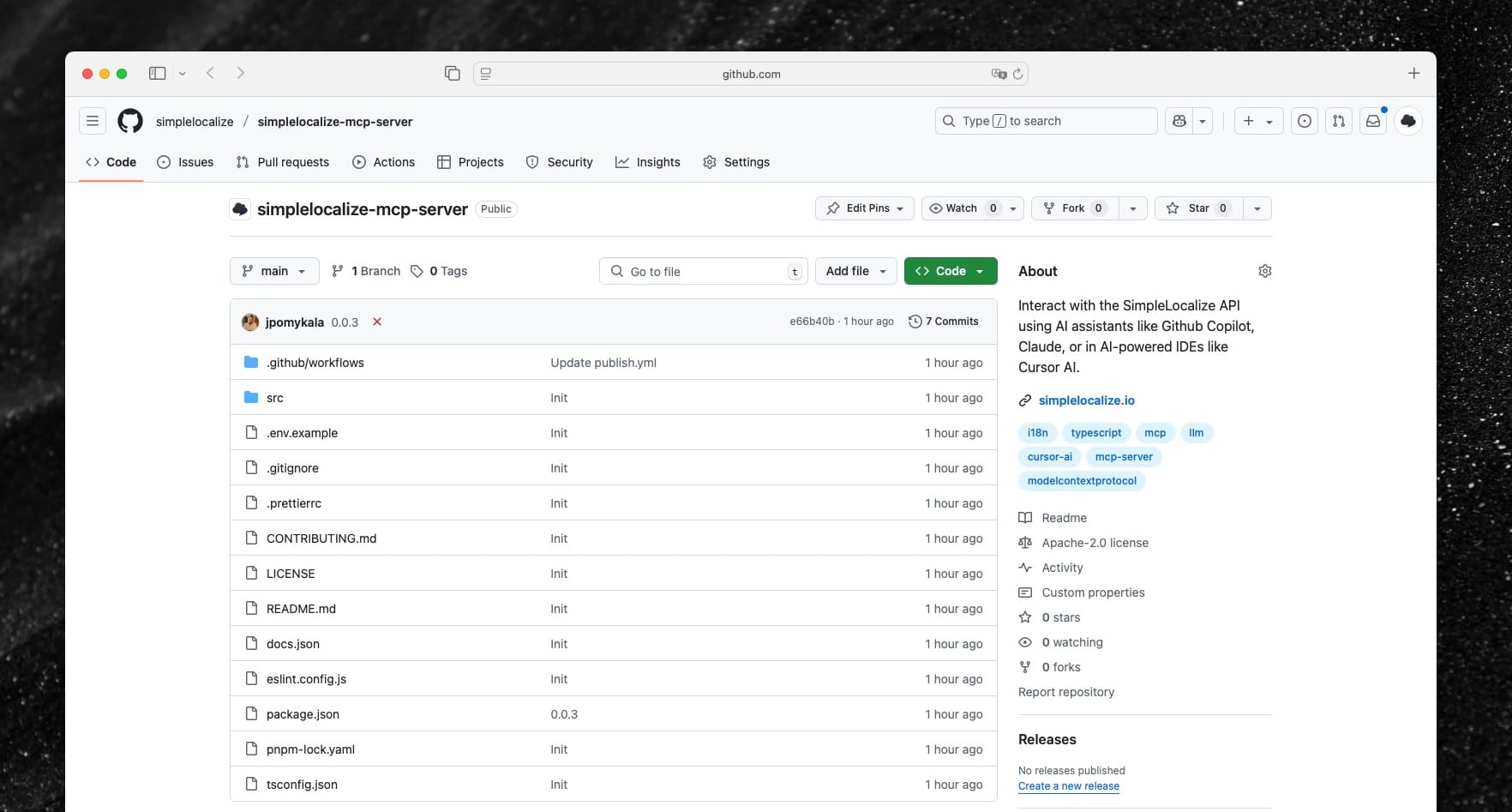This screenshot has height=812, width=1512.
Task: Open the simplelocalize.io website link
Action: click(x=1086, y=400)
